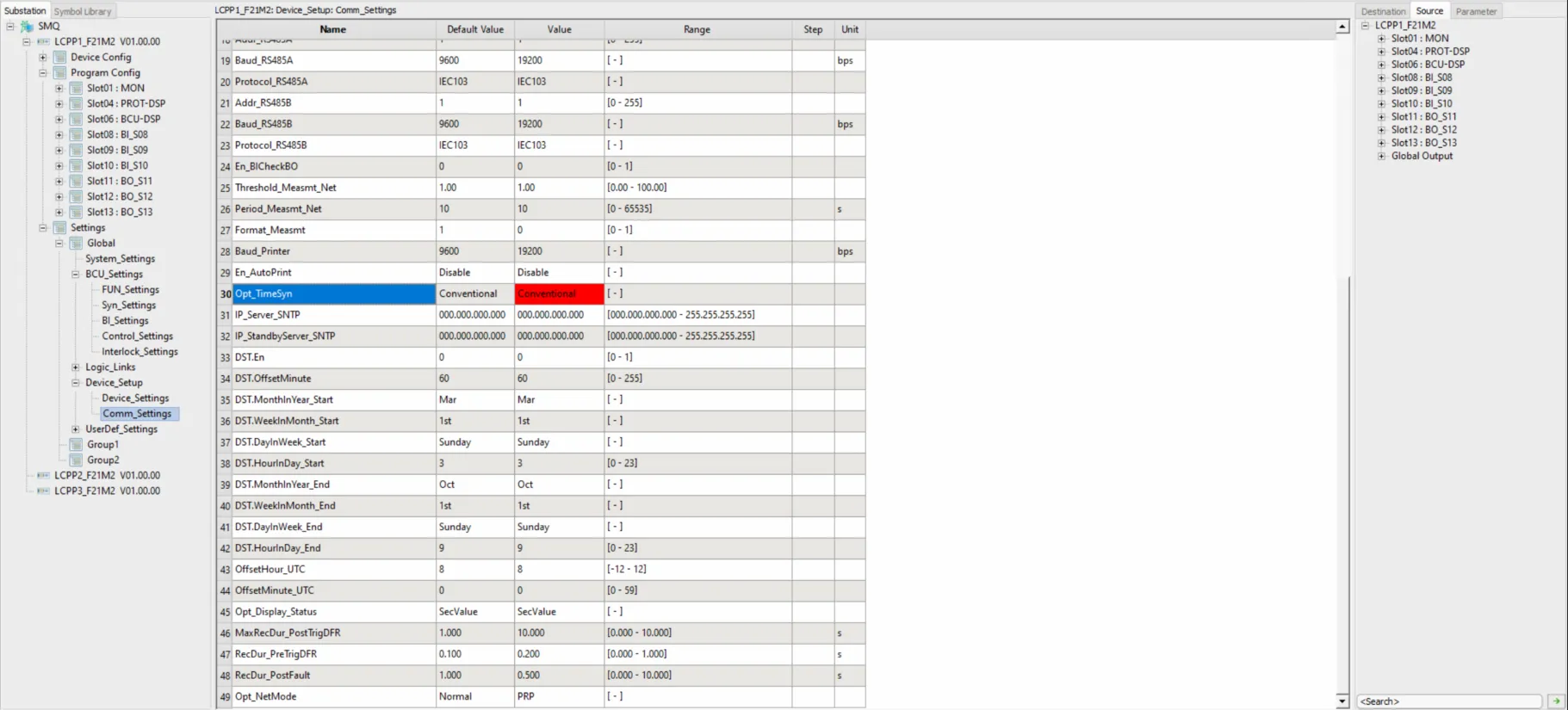Image resolution: width=1568 pixels, height=710 pixels.
Task: Collapse the BCU_Settings node
Action: pyautogui.click(x=76, y=274)
